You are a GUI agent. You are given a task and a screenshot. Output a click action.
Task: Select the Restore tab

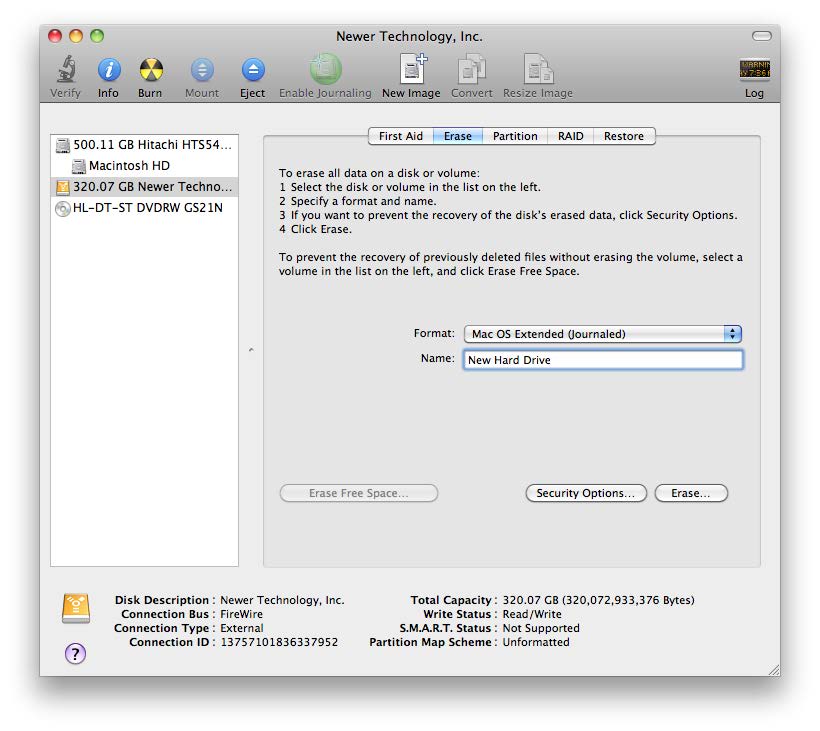pos(624,136)
